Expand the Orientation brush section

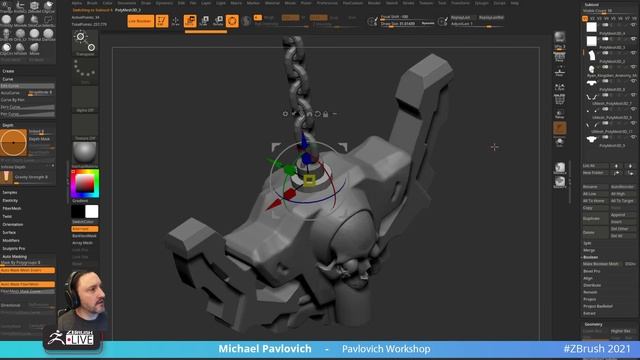13,224
